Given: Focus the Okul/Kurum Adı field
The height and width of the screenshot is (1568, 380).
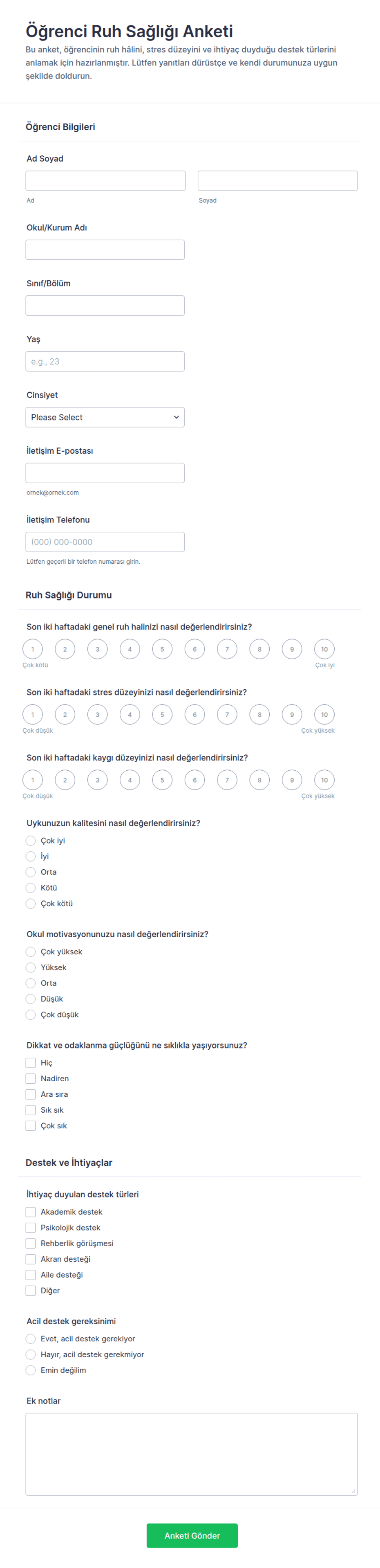Looking at the screenshot, I should click(105, 250).
